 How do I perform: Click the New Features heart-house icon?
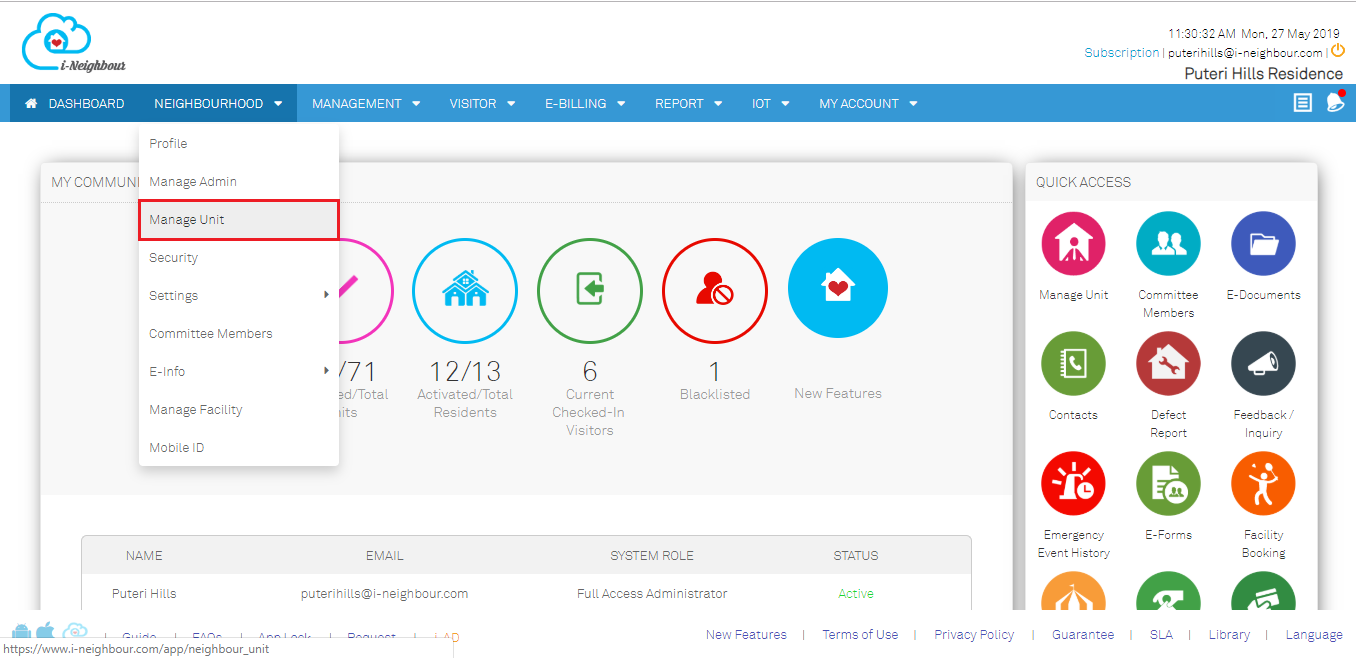[x=838, y=289]
